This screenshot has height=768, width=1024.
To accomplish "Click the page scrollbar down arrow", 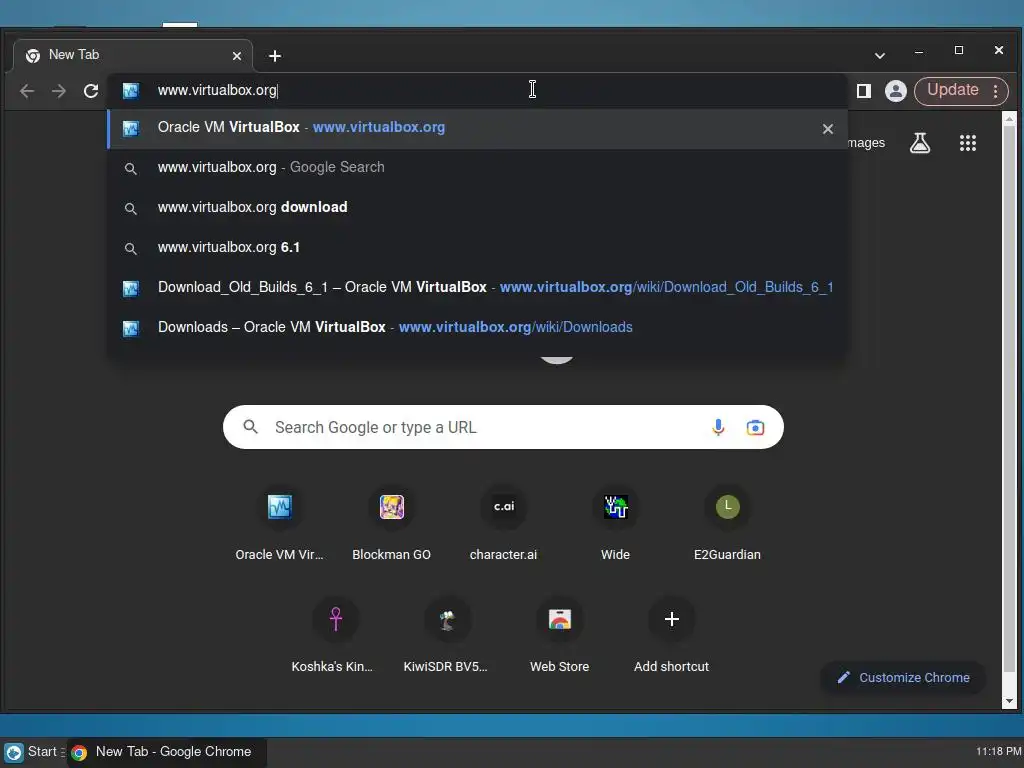I will tap(1009, 701).
